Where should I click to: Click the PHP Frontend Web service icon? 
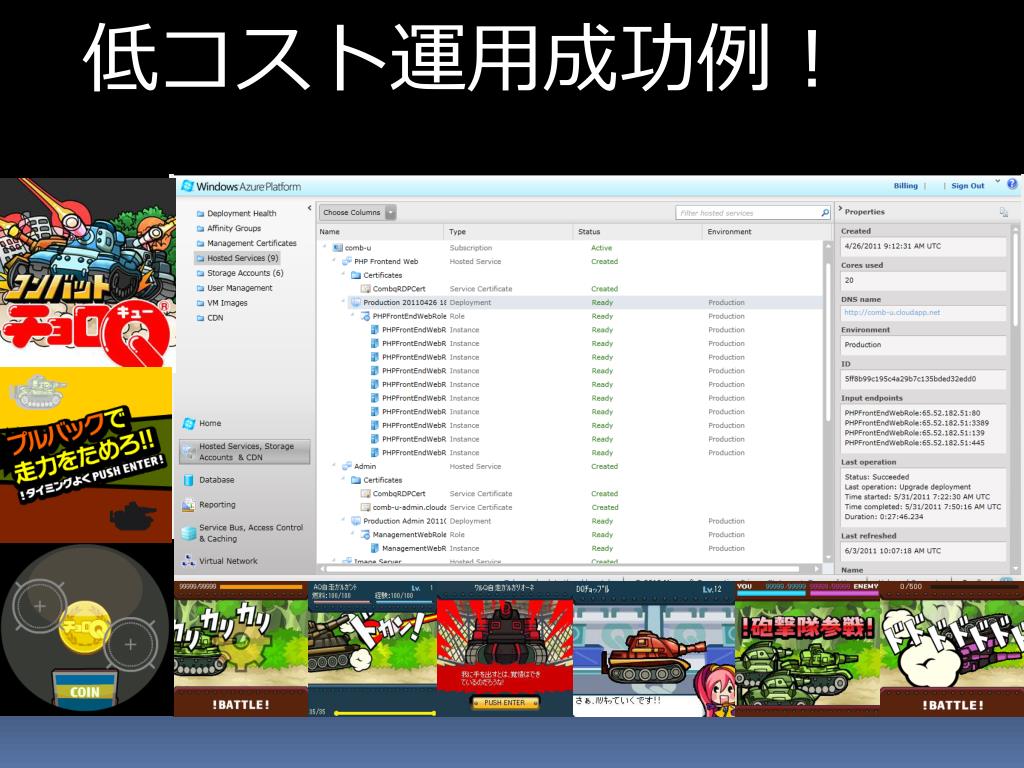[347, 262]
